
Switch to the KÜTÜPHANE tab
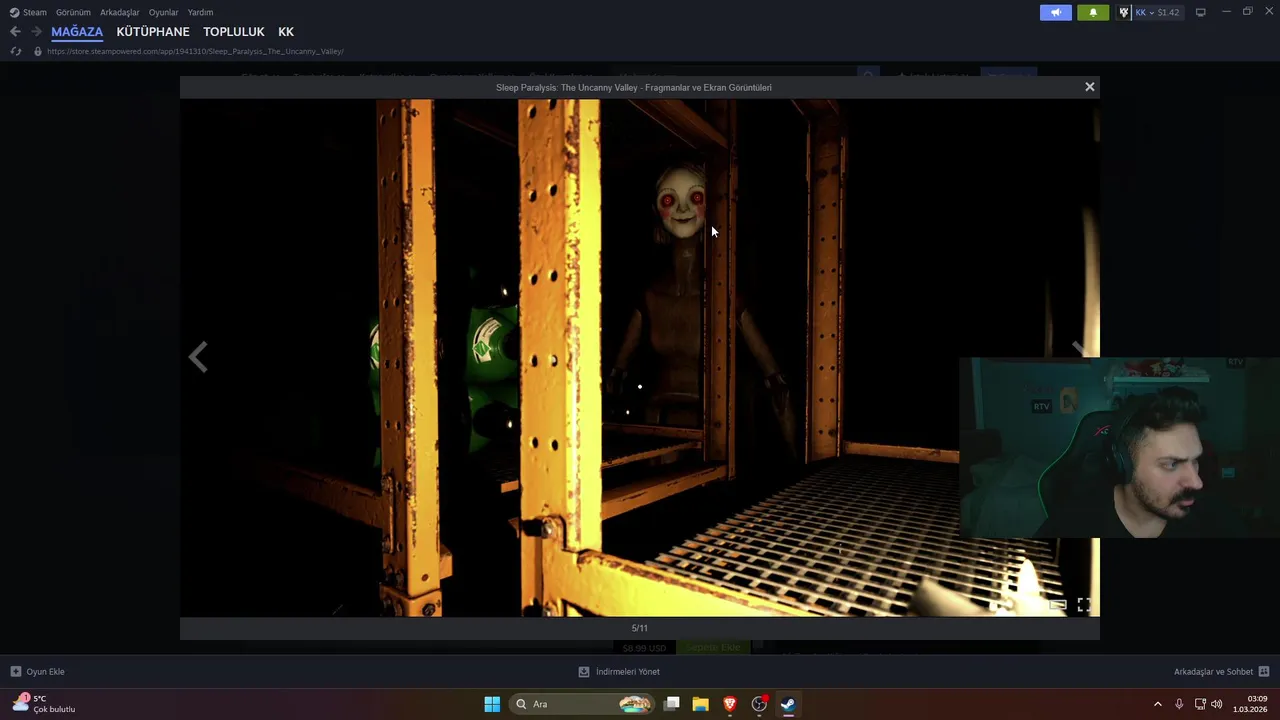153,32
